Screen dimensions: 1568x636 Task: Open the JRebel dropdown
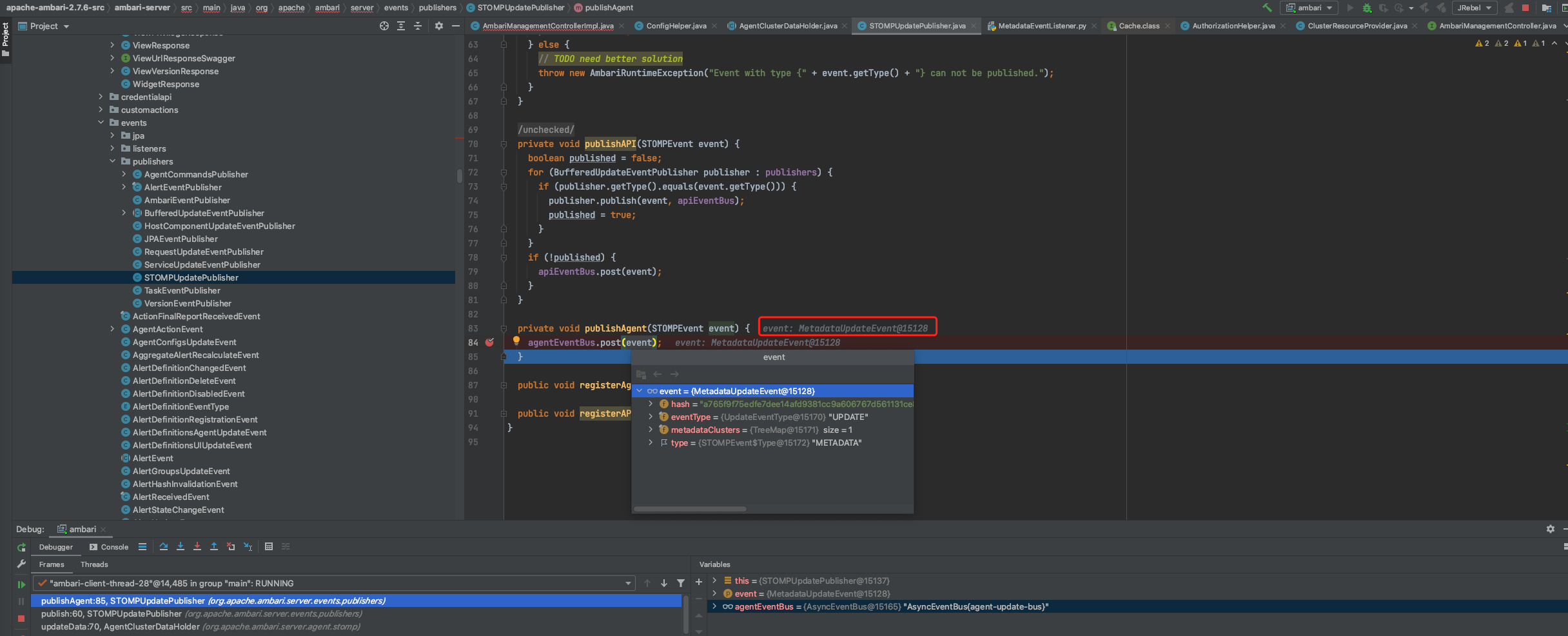click(x=1475, y=8)
